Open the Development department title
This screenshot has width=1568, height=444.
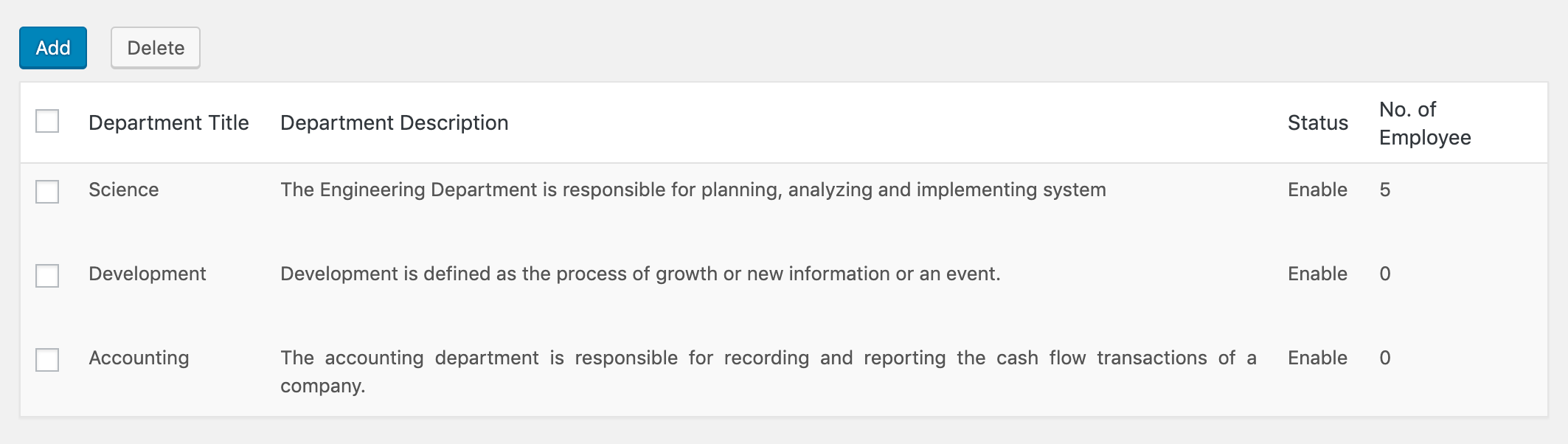(x=147, y=274)
